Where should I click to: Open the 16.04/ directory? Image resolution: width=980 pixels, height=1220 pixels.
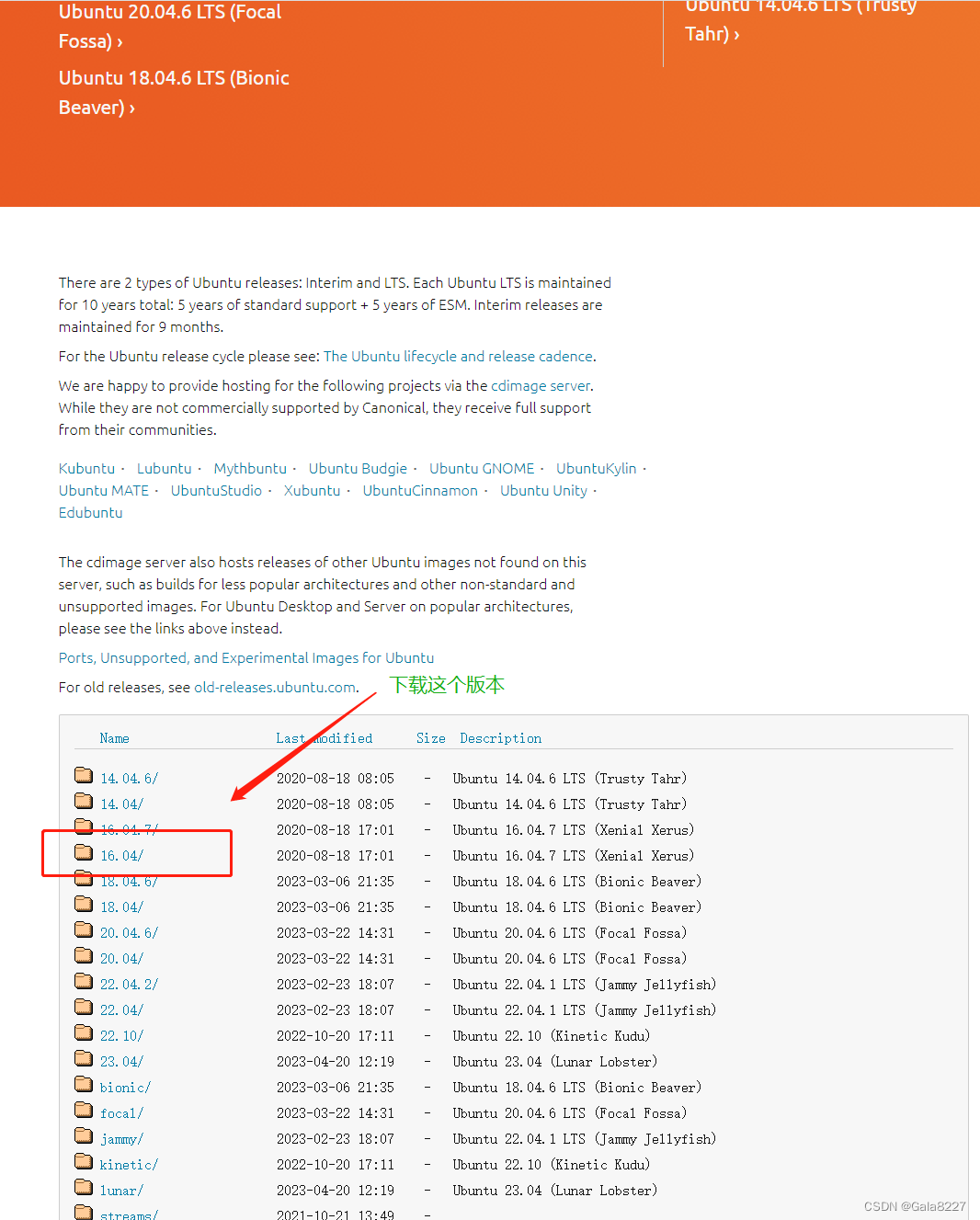121,856
